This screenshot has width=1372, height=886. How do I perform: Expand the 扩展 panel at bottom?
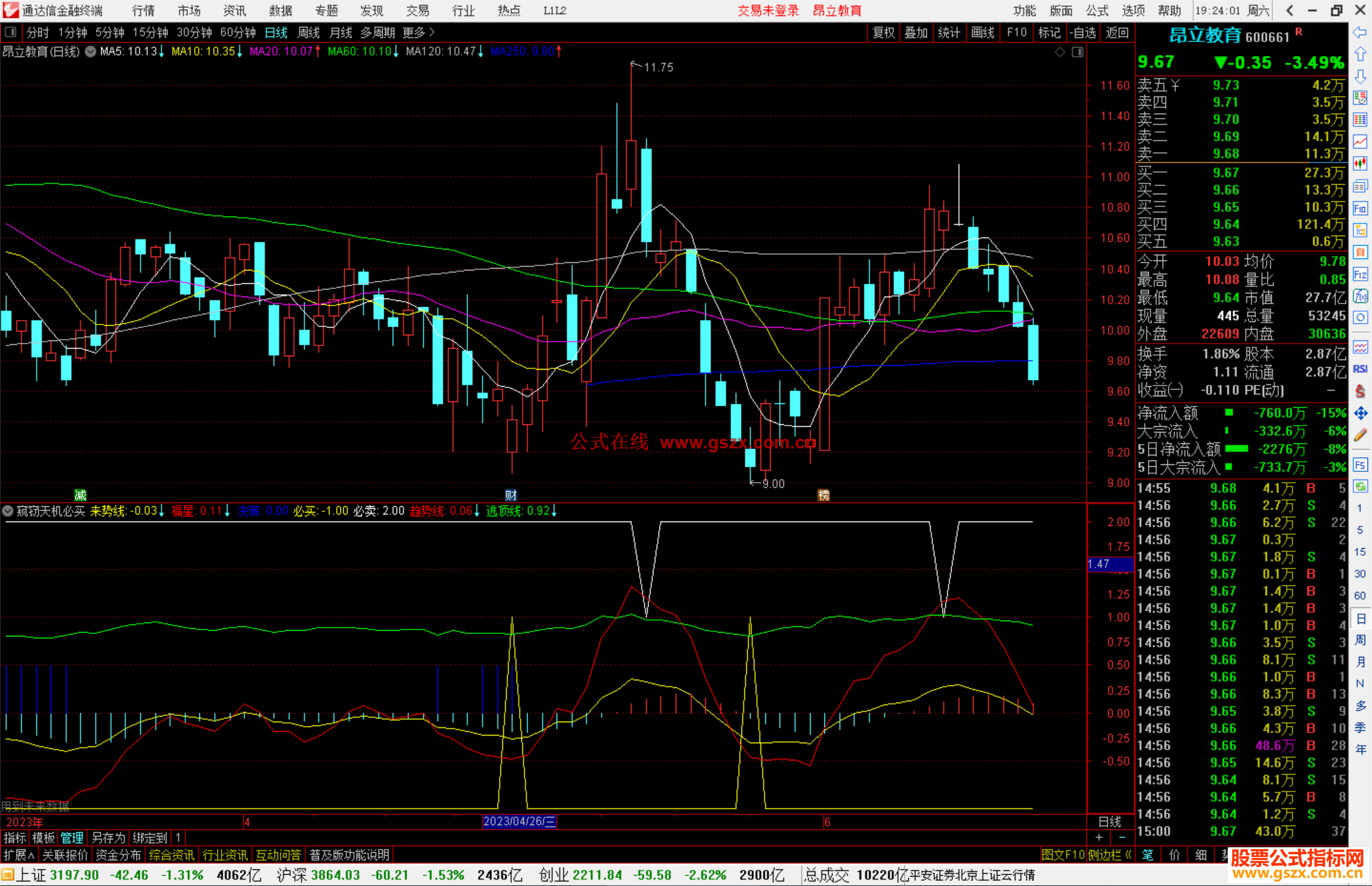[x=18, y=855]
